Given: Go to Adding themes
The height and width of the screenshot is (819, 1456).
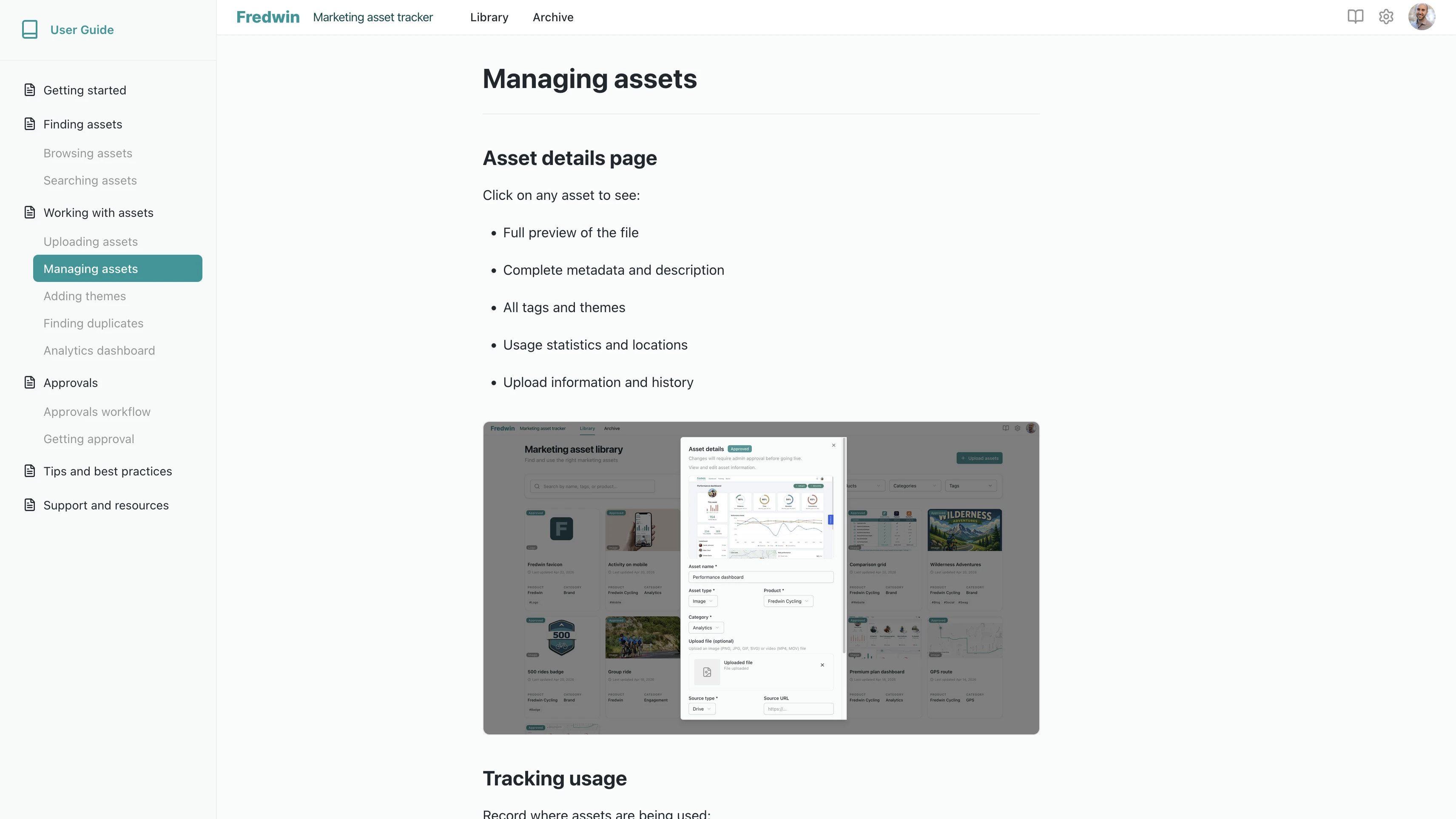Looking at the screenshot, I should click(x=85, y=296).
